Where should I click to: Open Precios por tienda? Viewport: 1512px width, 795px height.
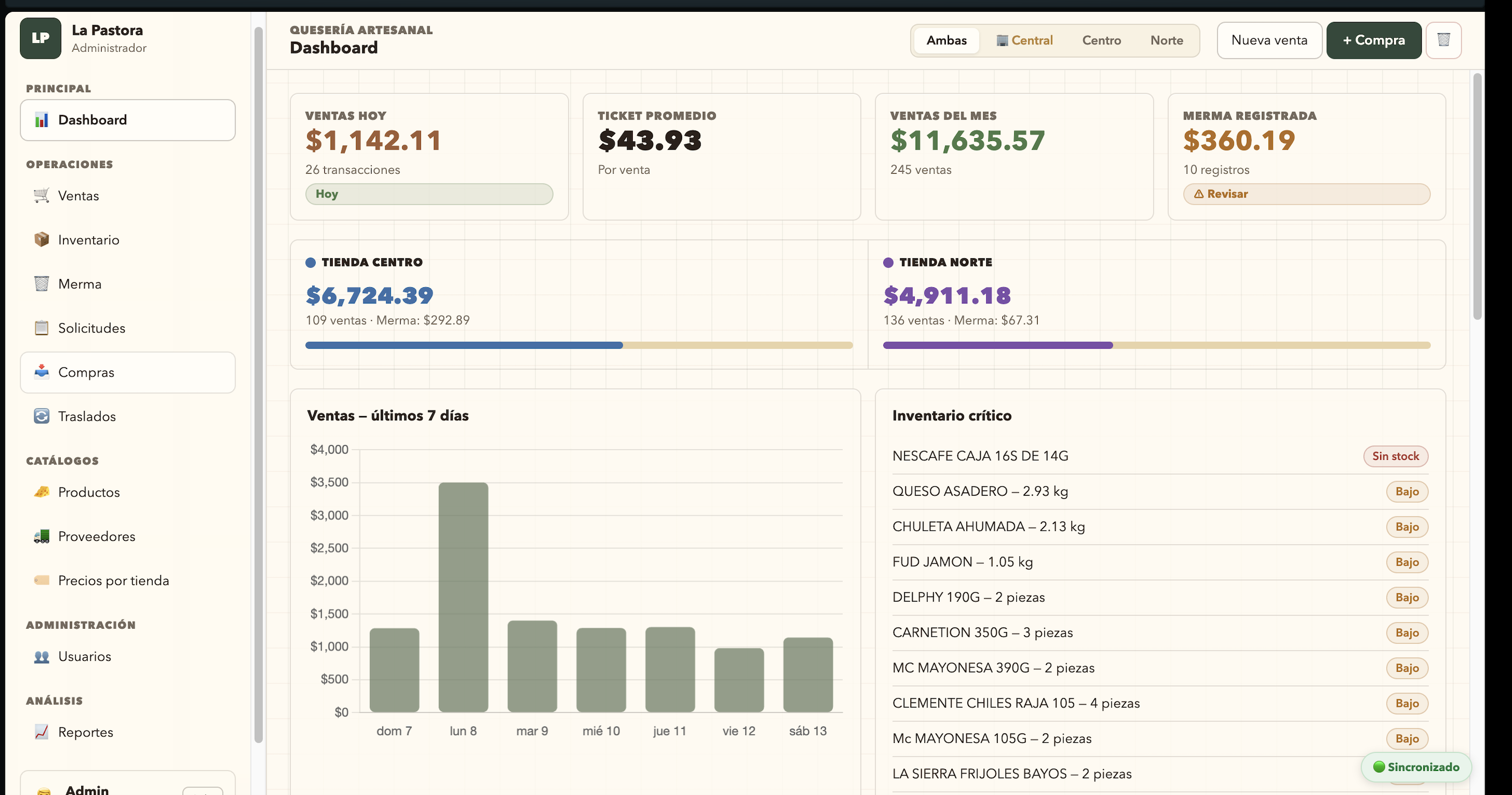tap(128, 580)
